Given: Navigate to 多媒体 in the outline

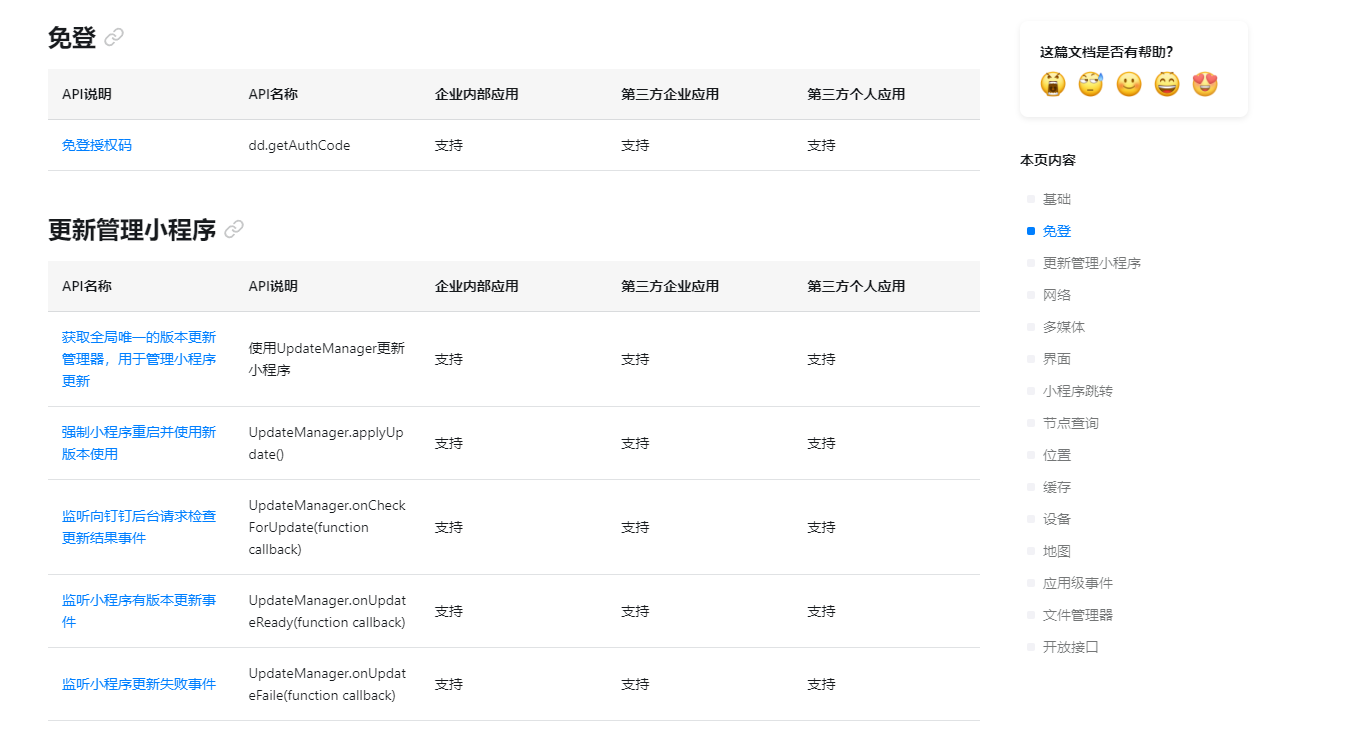Looking at the screenshot, I should pos(1064,327).
